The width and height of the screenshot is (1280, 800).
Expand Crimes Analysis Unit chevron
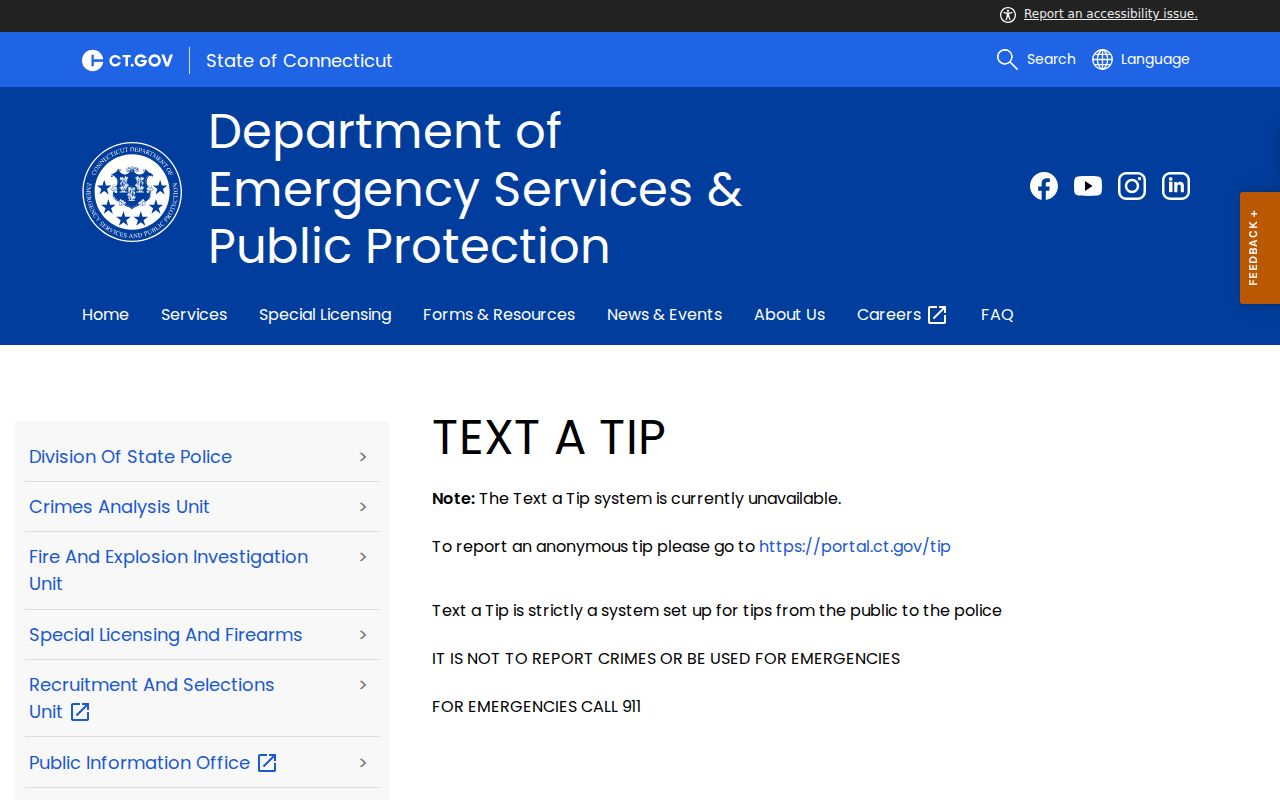tap(363, 507)
